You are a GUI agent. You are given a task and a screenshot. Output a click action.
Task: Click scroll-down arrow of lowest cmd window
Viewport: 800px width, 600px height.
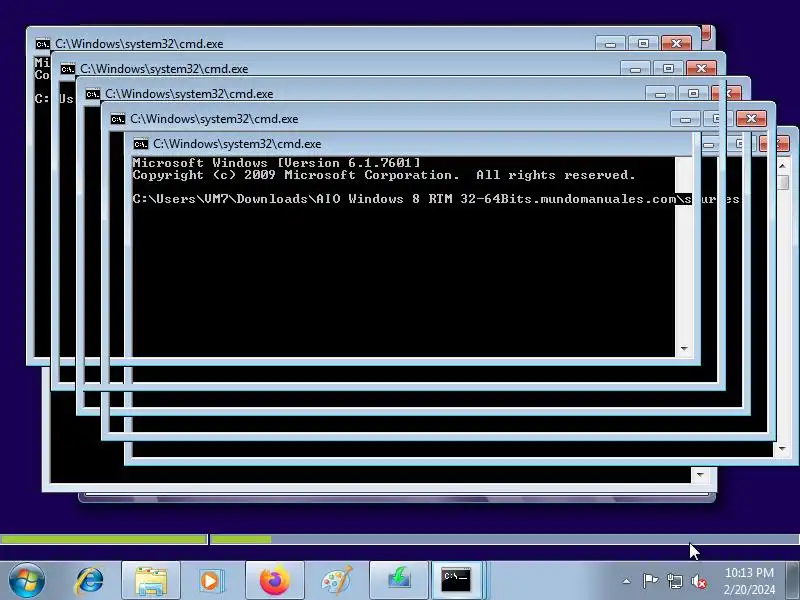[700, 475]
